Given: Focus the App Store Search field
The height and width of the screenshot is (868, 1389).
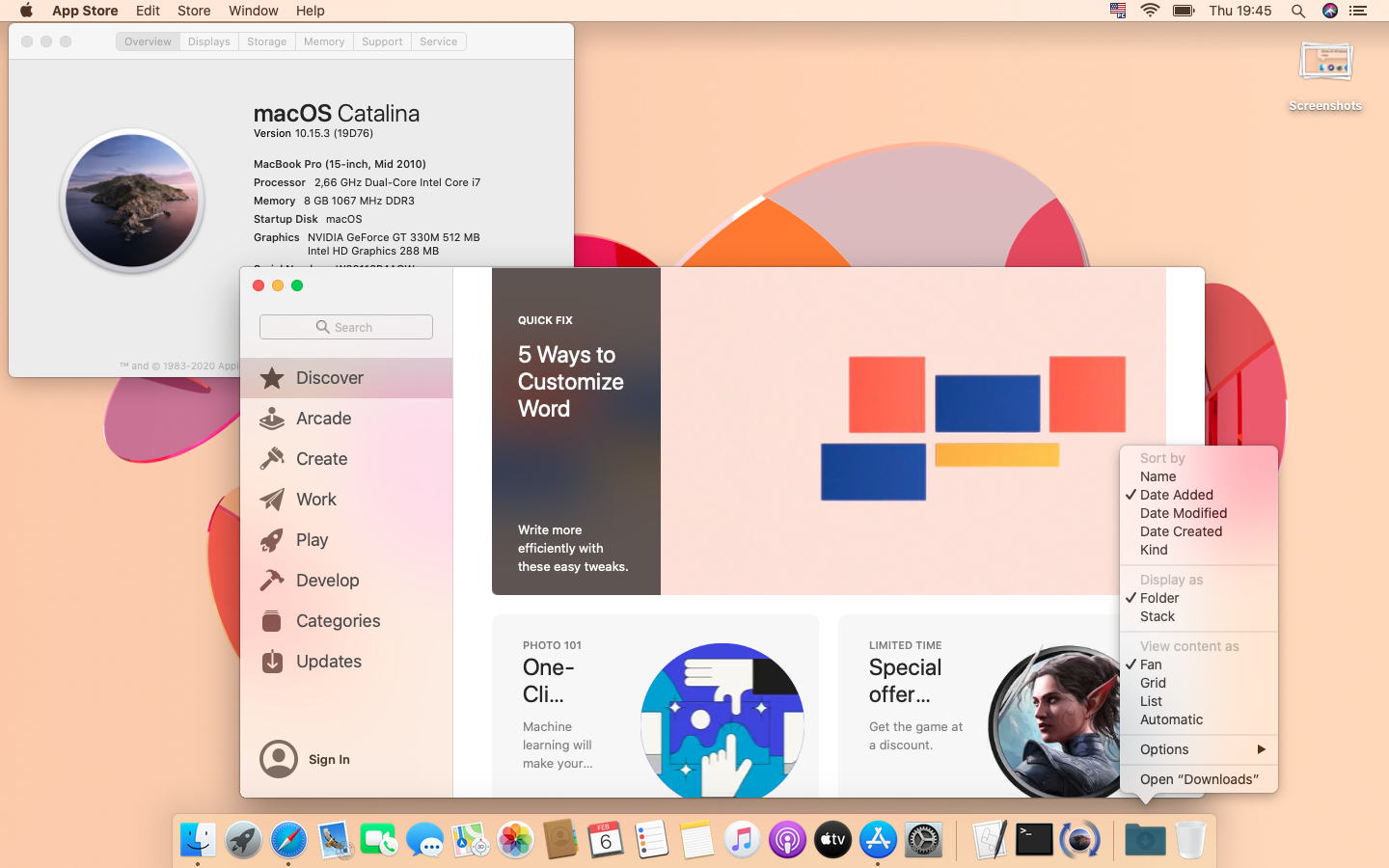Looking at the screenshot, I should (346, 327).
